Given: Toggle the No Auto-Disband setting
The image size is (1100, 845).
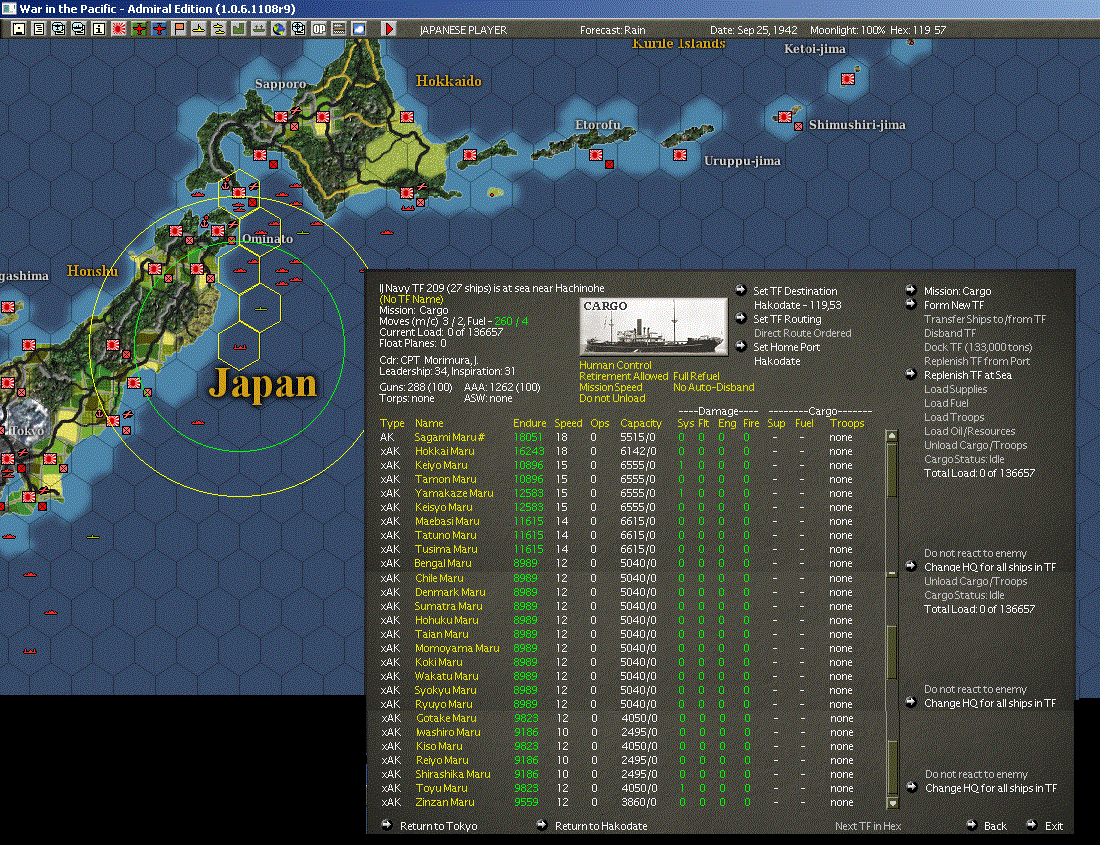Looking at the screenshot, I should pos(713,387).
